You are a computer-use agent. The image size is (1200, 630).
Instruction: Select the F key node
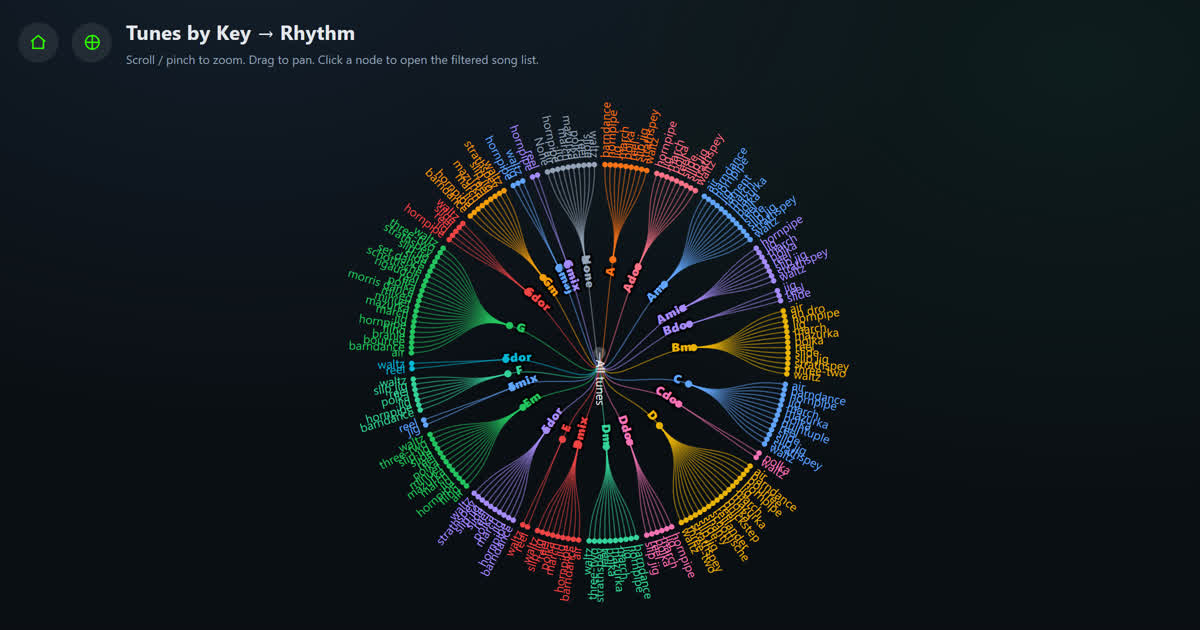pos(508,373)
